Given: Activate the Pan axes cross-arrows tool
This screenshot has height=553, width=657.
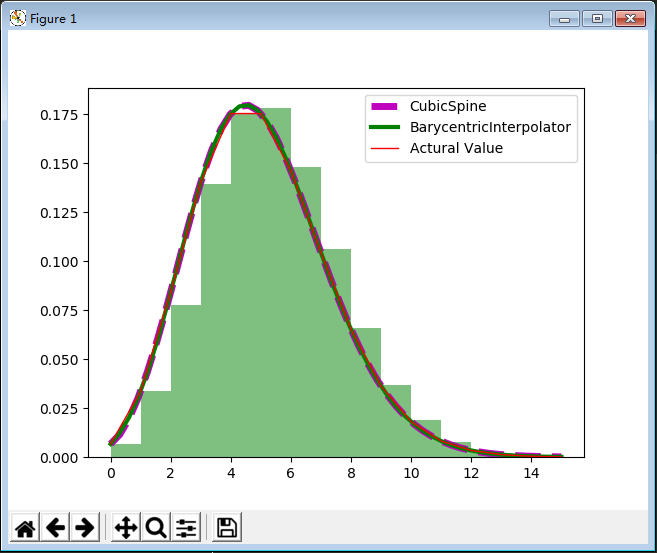Looking at the screenshot, I should pos(126,527).
